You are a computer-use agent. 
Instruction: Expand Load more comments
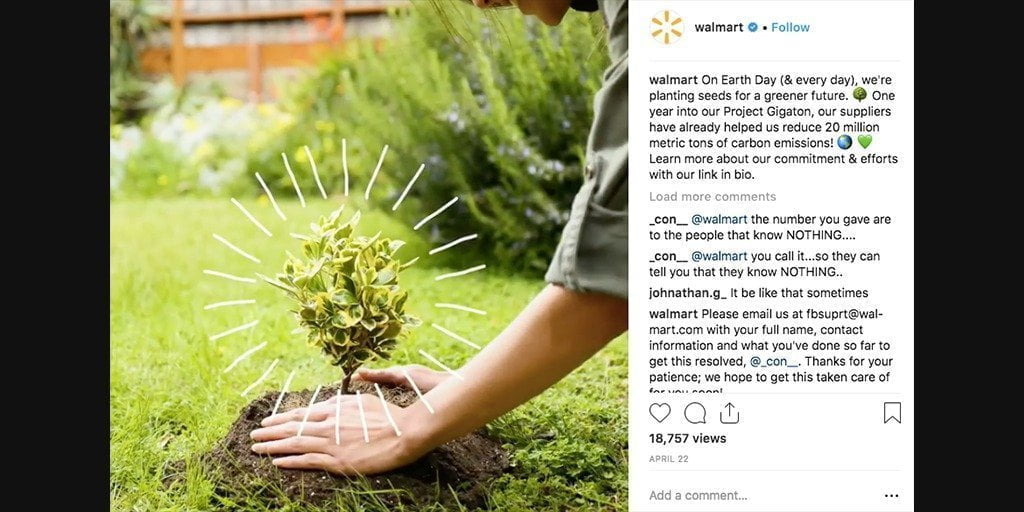[x=712, y=197]
